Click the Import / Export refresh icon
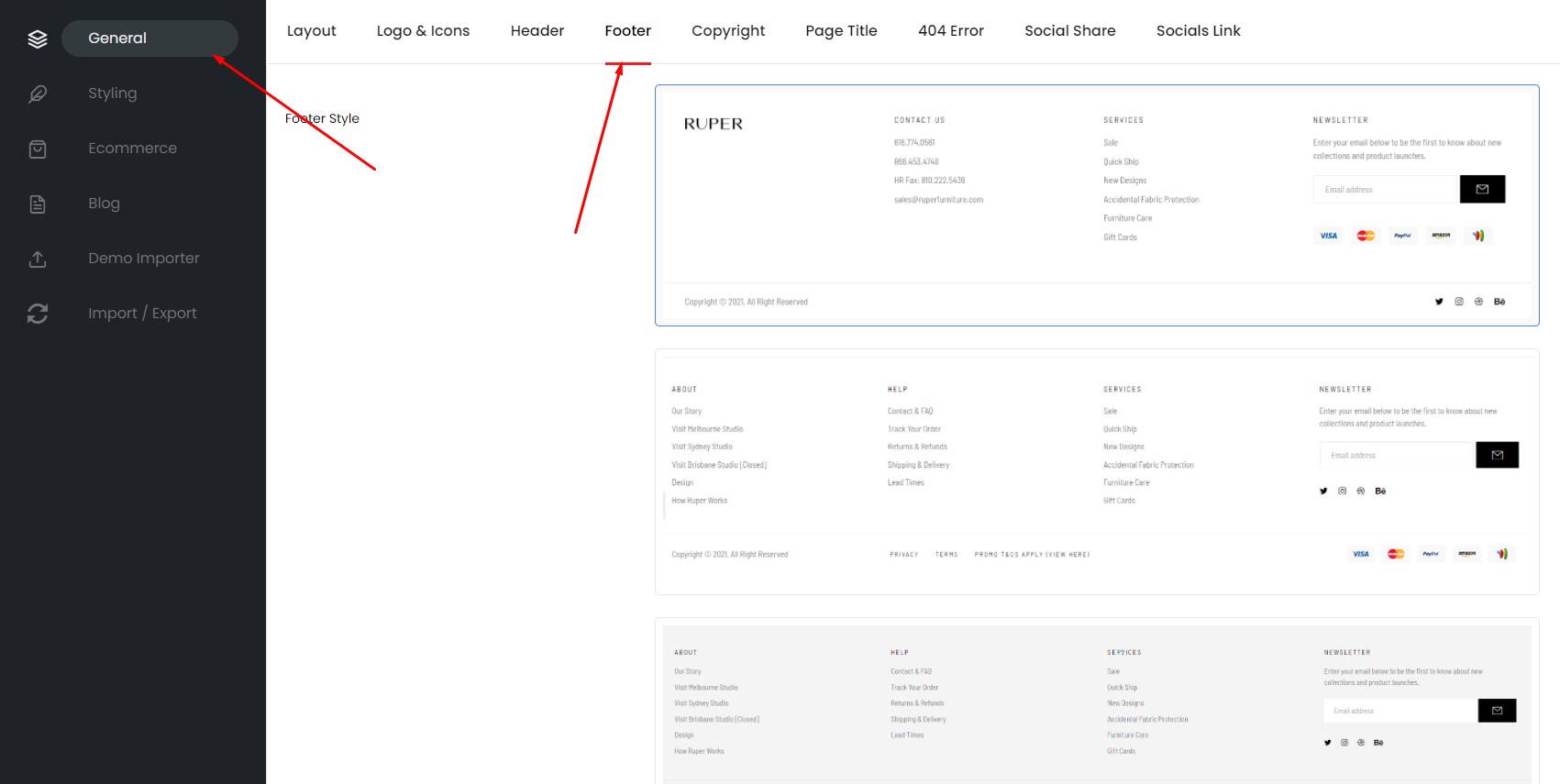This screenshot has height=784, width=1560. click(x=38, y=314)
